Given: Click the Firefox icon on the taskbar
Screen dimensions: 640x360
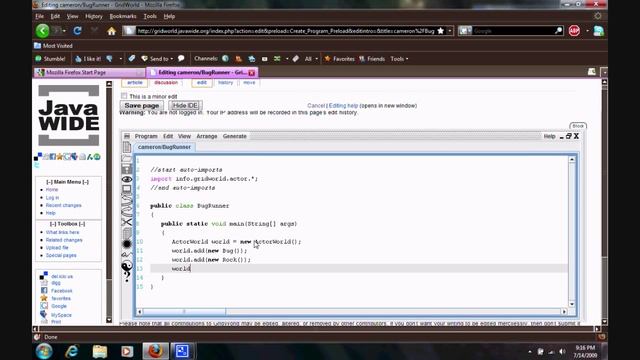Looking at the screenshot, I should [x=155, y=351].
